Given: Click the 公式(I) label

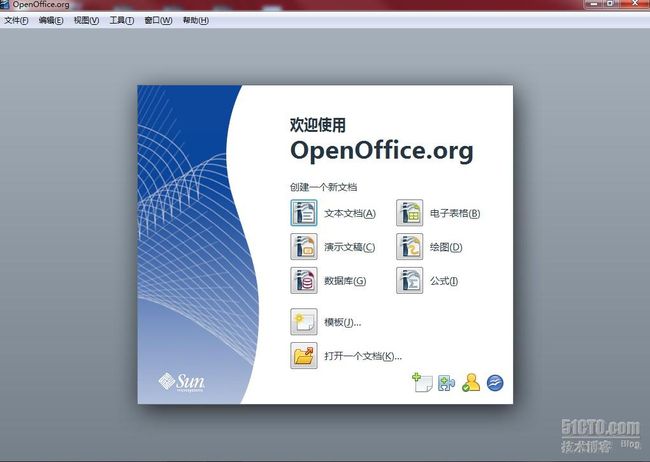Looking at the screenshot, I should [x=444, y=281].
